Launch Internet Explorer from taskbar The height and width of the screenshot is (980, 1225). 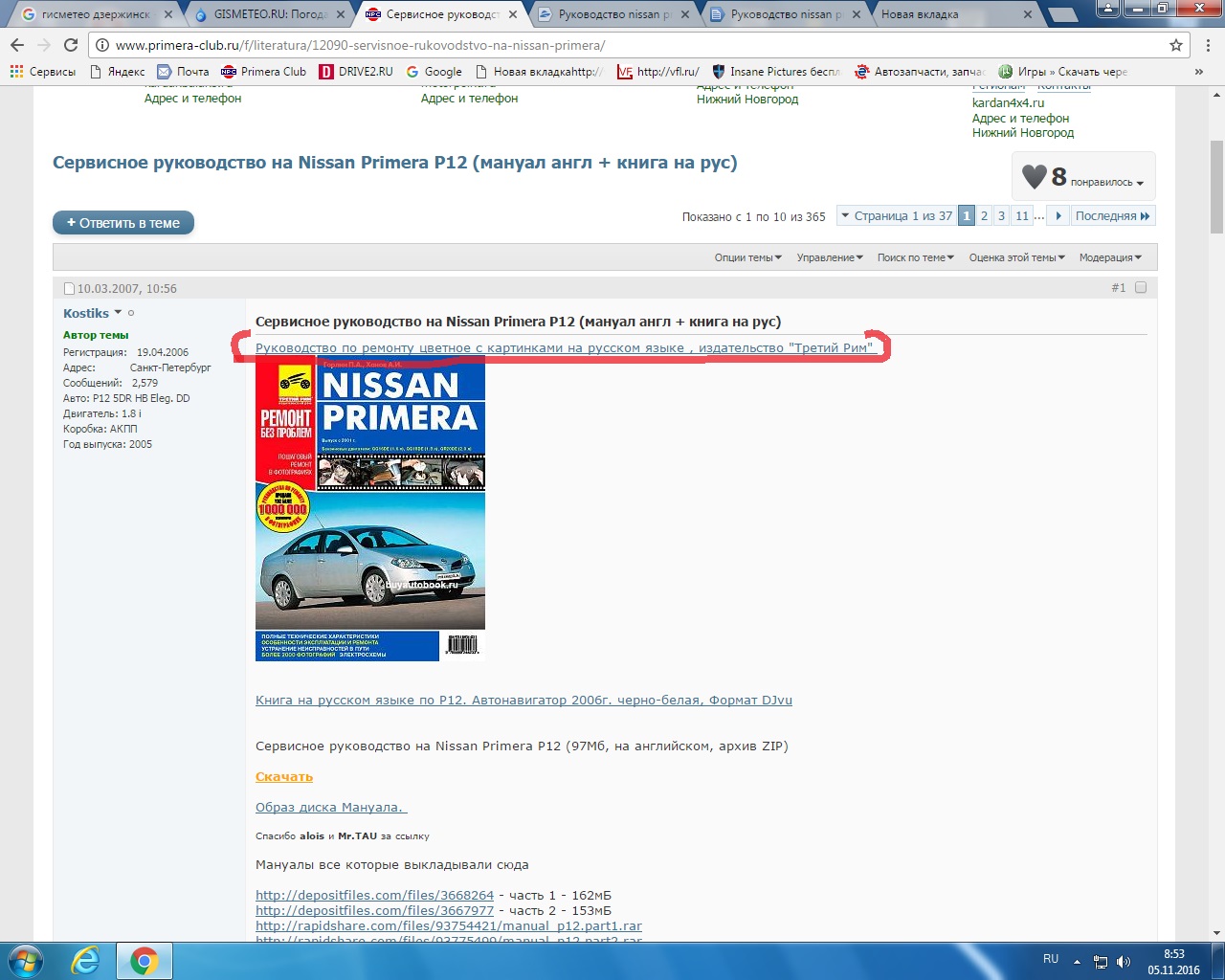pos(86,961)
